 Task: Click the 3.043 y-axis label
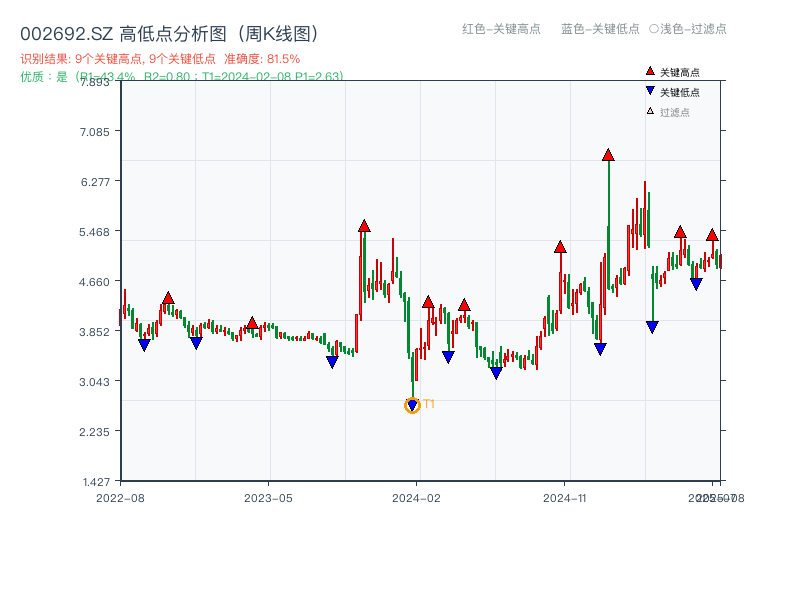94,382
